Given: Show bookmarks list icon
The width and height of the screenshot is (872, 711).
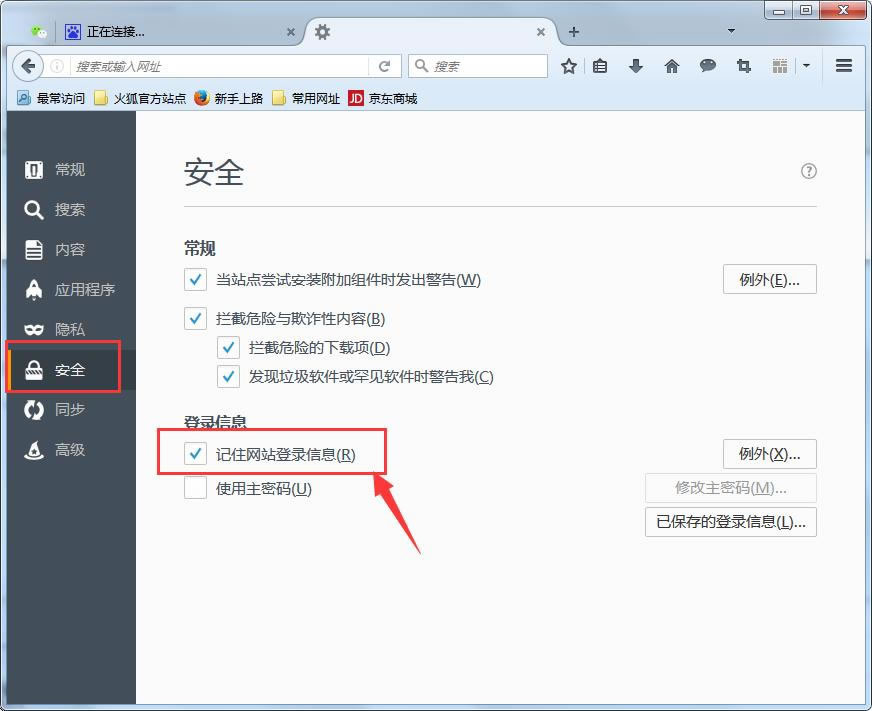Looking at the screenshot, I should [x=600, y=66].
